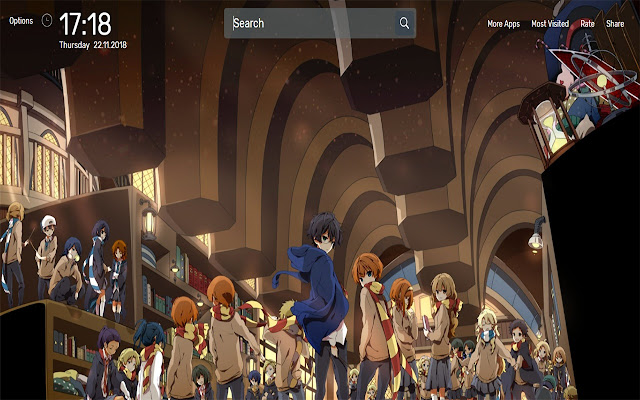Open the Options menu
Viewport: 640px width, 400px height.
[x=21, y=21]
